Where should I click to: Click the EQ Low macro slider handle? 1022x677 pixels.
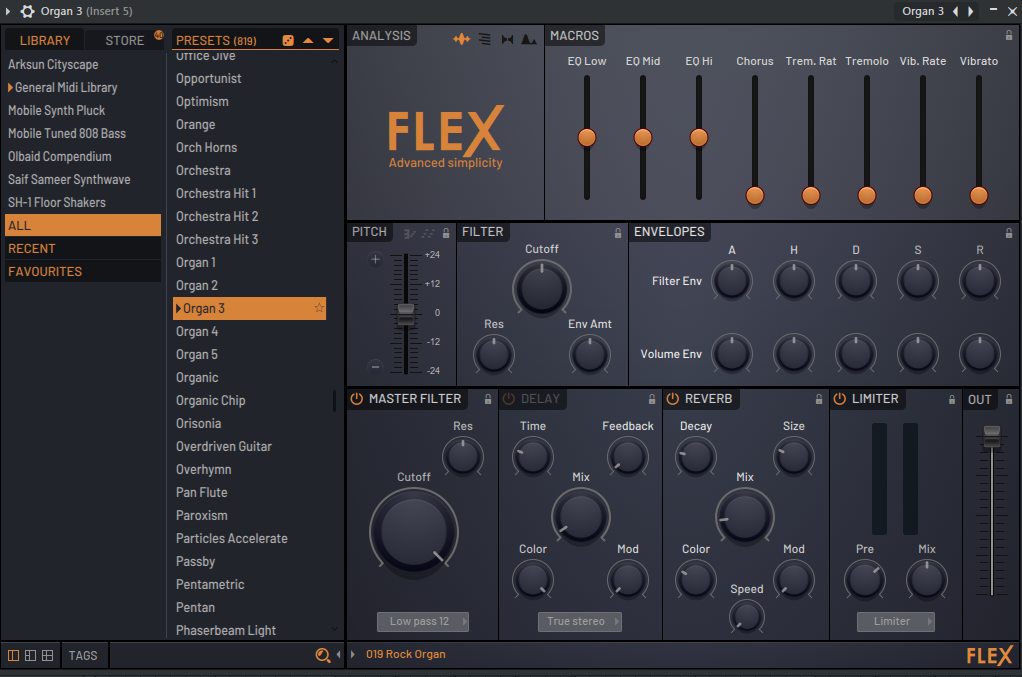587,137
